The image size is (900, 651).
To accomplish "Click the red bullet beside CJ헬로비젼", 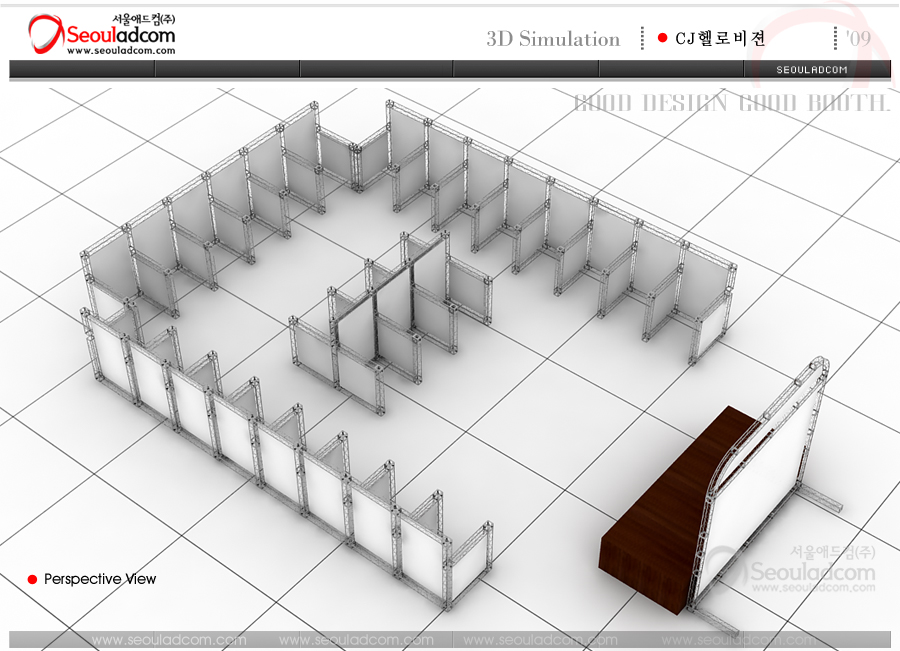I will (662, 38).
